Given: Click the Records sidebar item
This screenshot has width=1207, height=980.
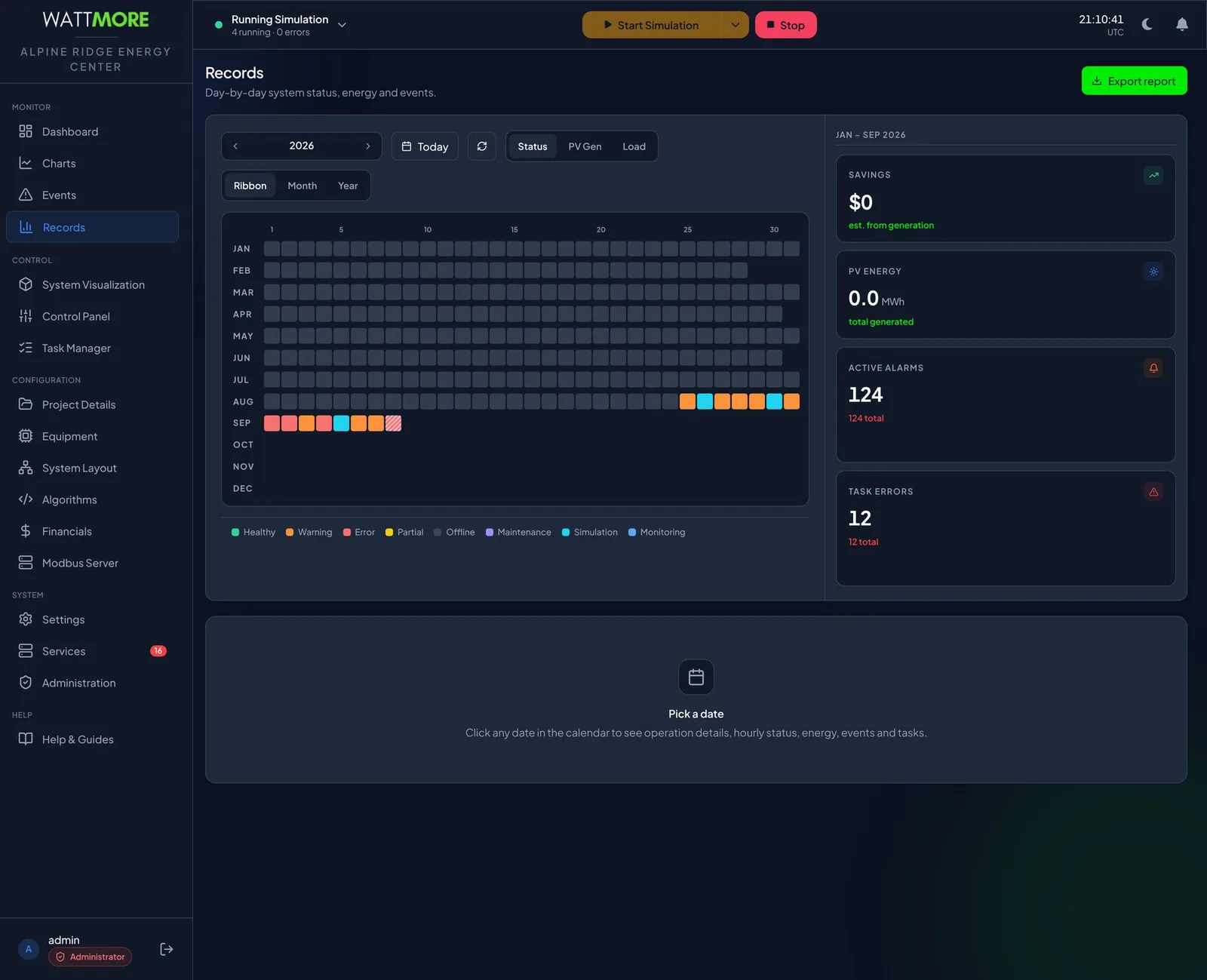Looking at the screenshot, I should click(92, 227).
